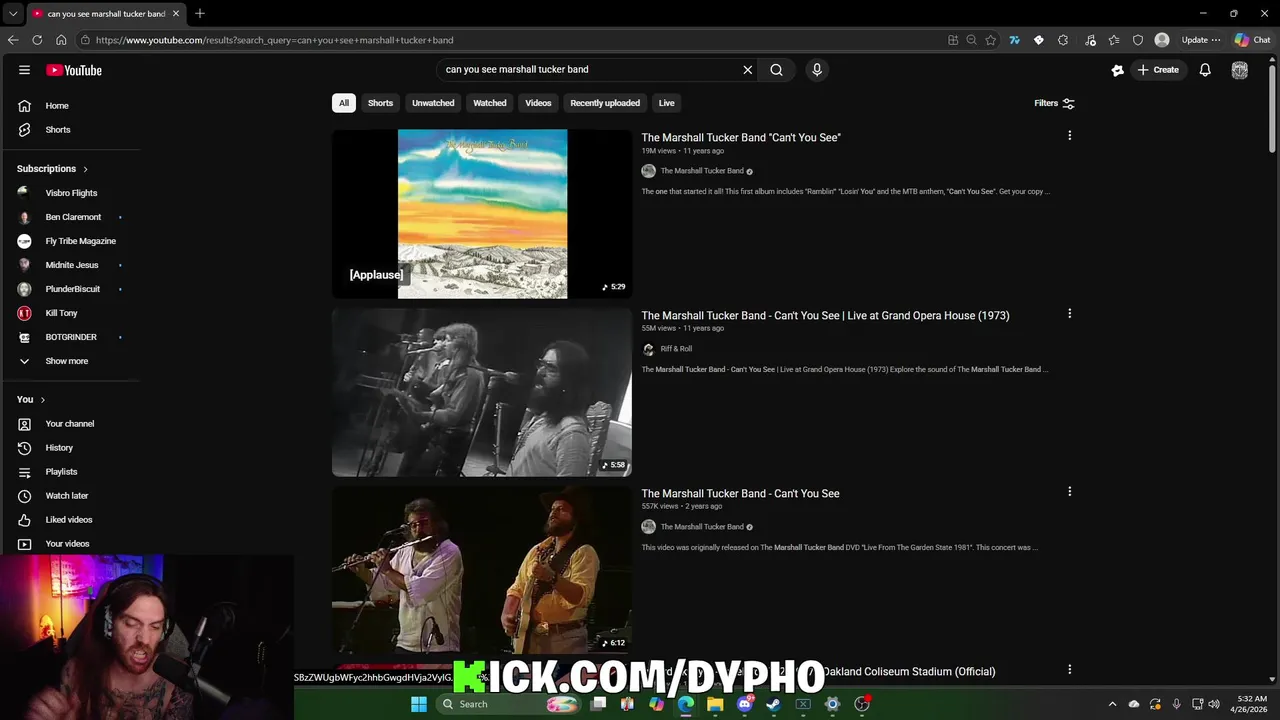Screen dimensions: 1280x720
Task: Open the YouTube account avatar menu
Action: 1240,70
